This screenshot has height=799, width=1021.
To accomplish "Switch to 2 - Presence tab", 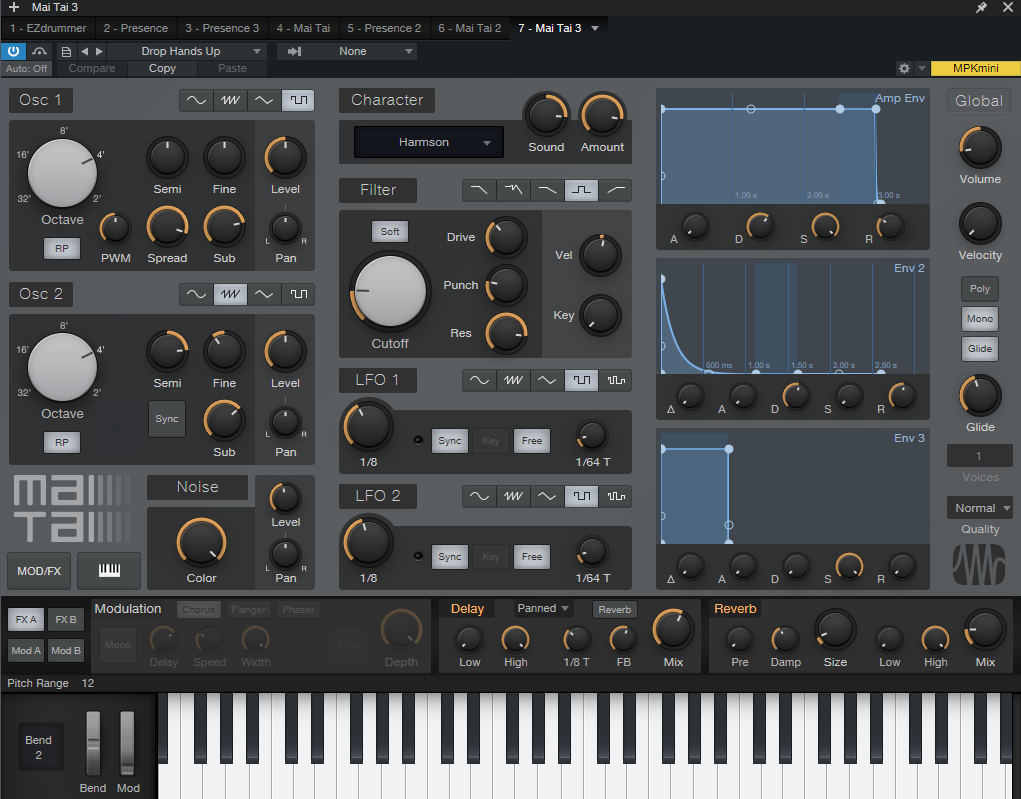I will tap(135, 28).
